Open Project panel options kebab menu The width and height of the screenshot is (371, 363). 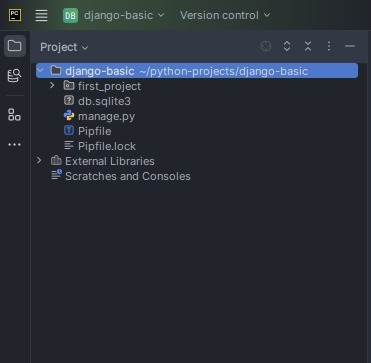[329, 46]
